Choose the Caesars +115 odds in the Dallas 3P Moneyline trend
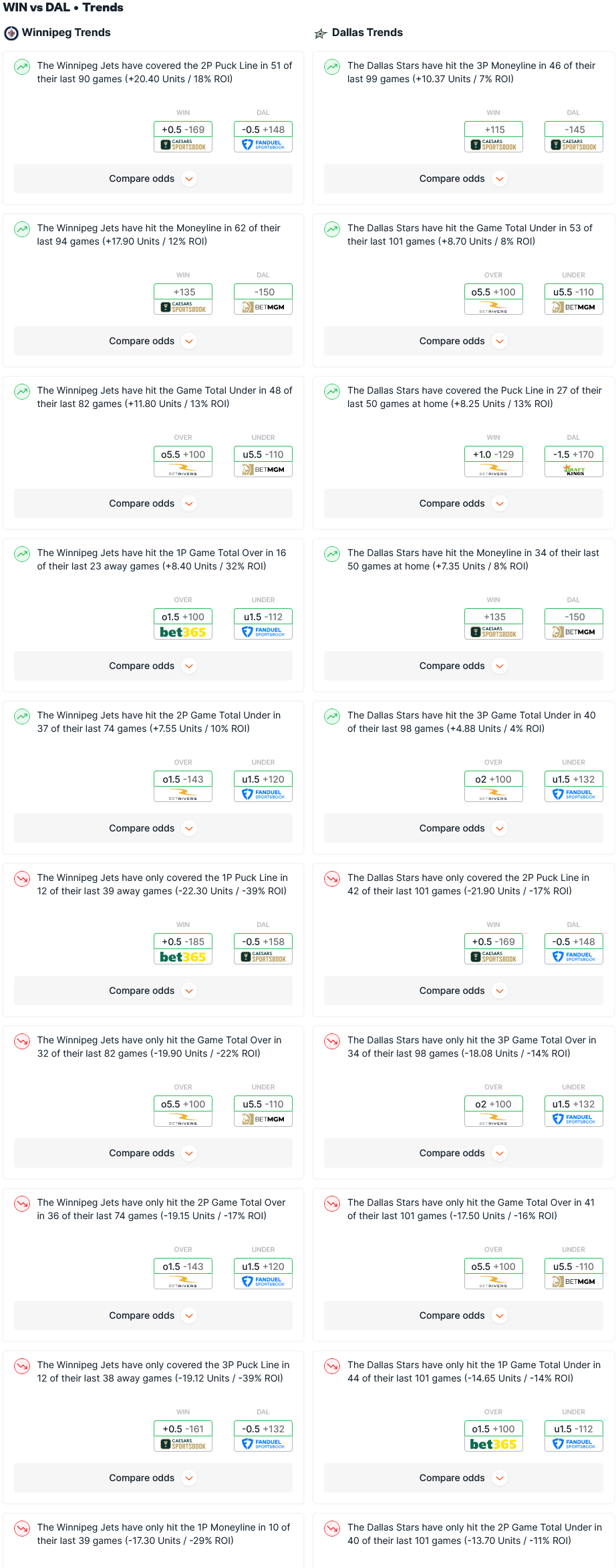 [494, 136]
